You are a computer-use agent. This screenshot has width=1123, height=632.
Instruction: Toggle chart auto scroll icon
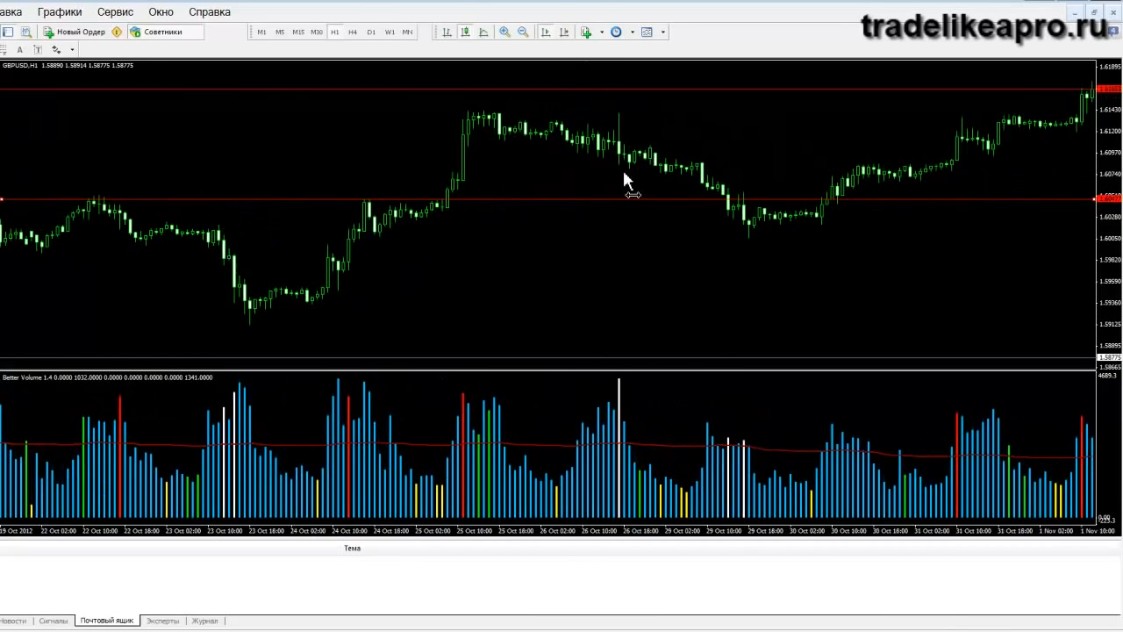coord(546,32)
